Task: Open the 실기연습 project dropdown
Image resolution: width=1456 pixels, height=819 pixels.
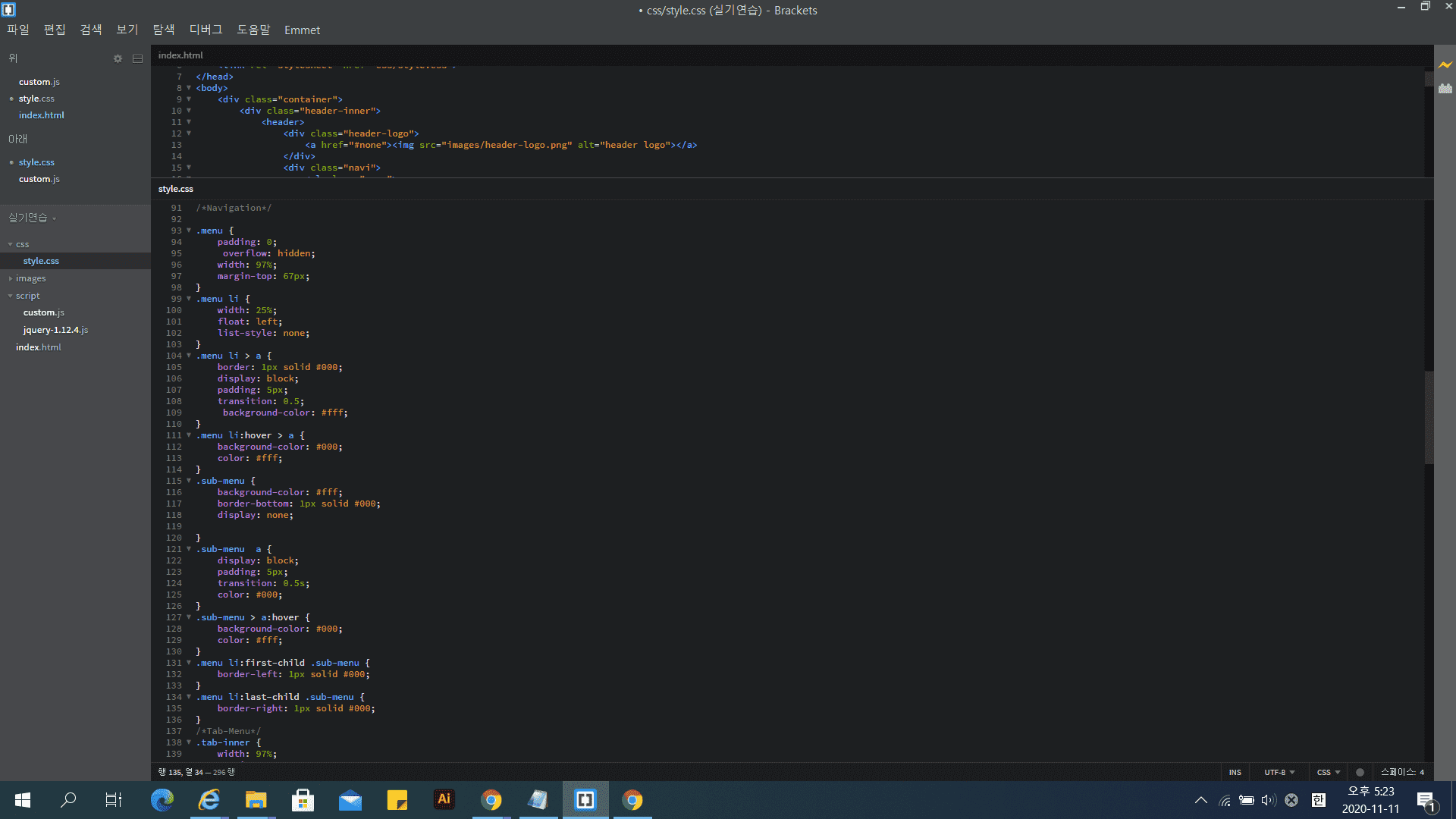Action: pyautogui.click(x=32, y=218)
